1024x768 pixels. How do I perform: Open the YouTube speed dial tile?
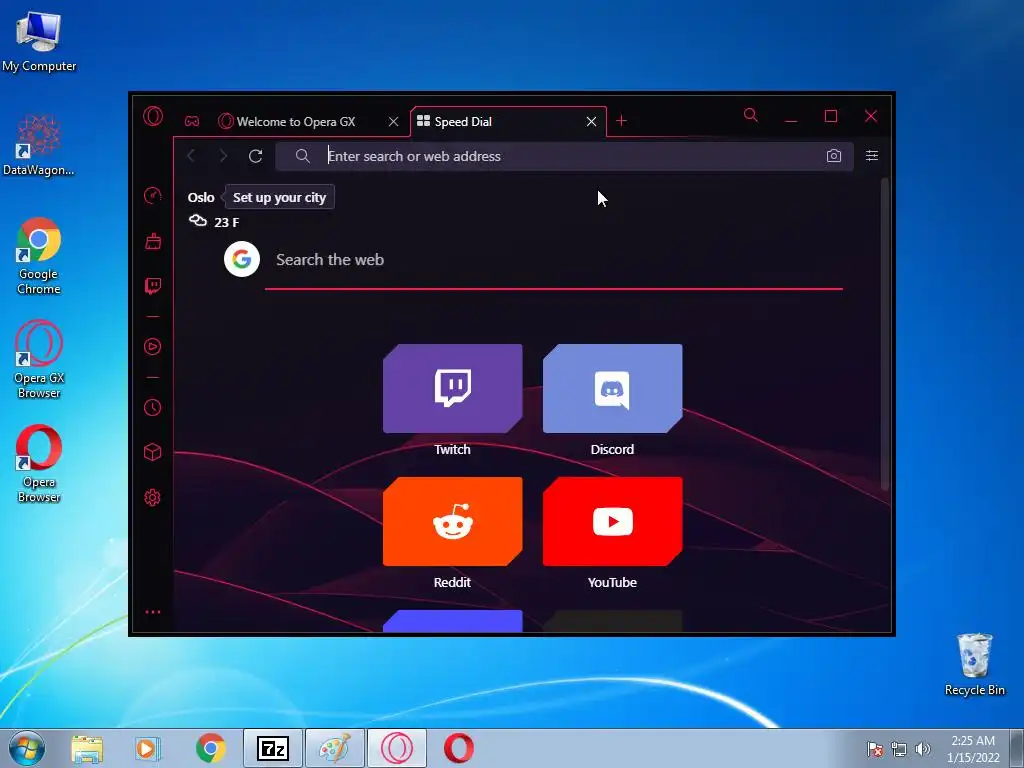(613, 521)
